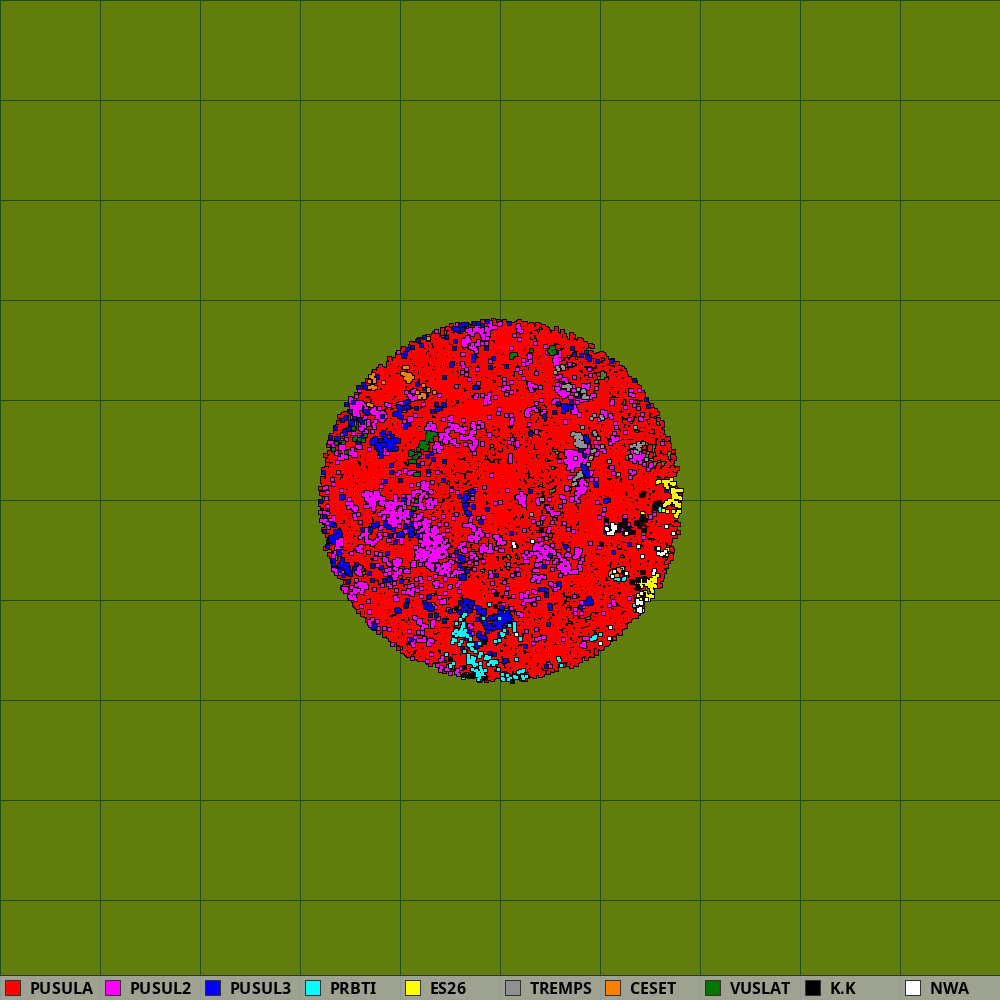Screen dimensions: 1000x1000
Task: Click the red PUSULA legend swatch
Action: (x=13, y=988)
